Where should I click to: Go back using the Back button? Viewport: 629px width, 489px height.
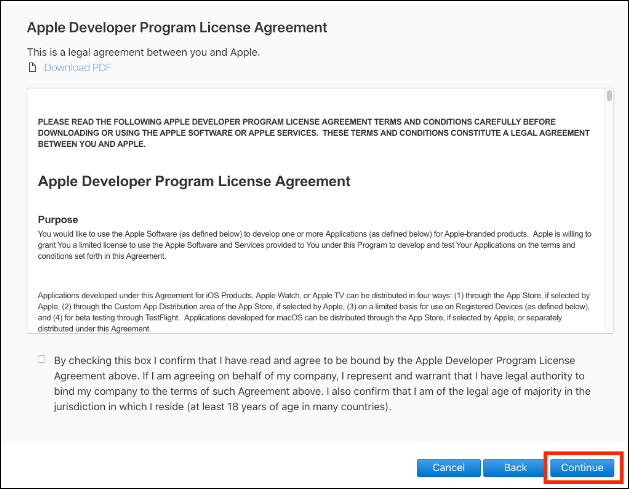click(x=514, y=467)
